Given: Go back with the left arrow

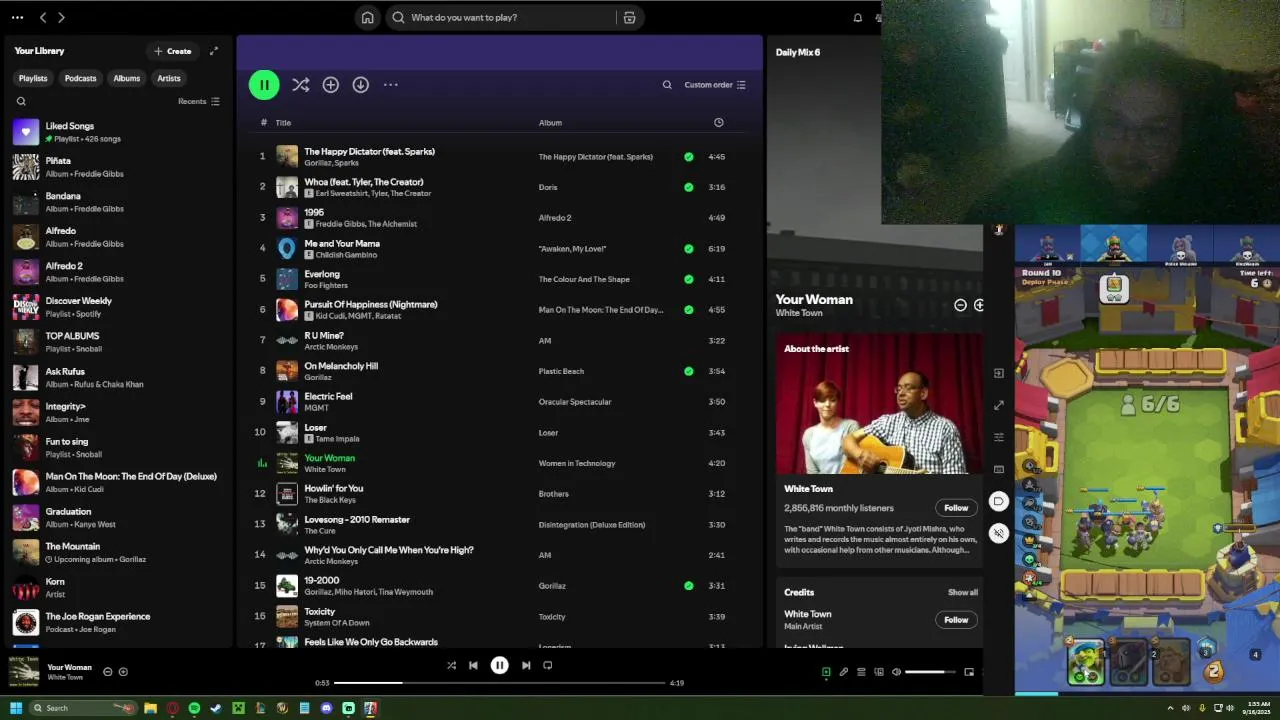Looking at the screenshot, I should (43, 17).
